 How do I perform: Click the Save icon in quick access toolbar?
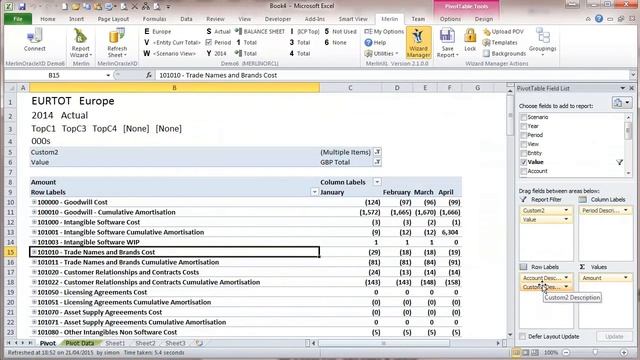[x=22, y=7]
